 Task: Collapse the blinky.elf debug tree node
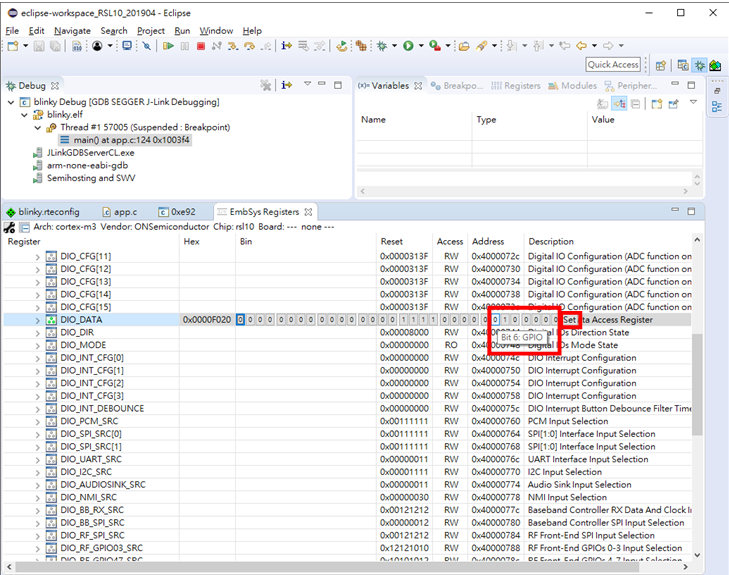click(25, 115)
